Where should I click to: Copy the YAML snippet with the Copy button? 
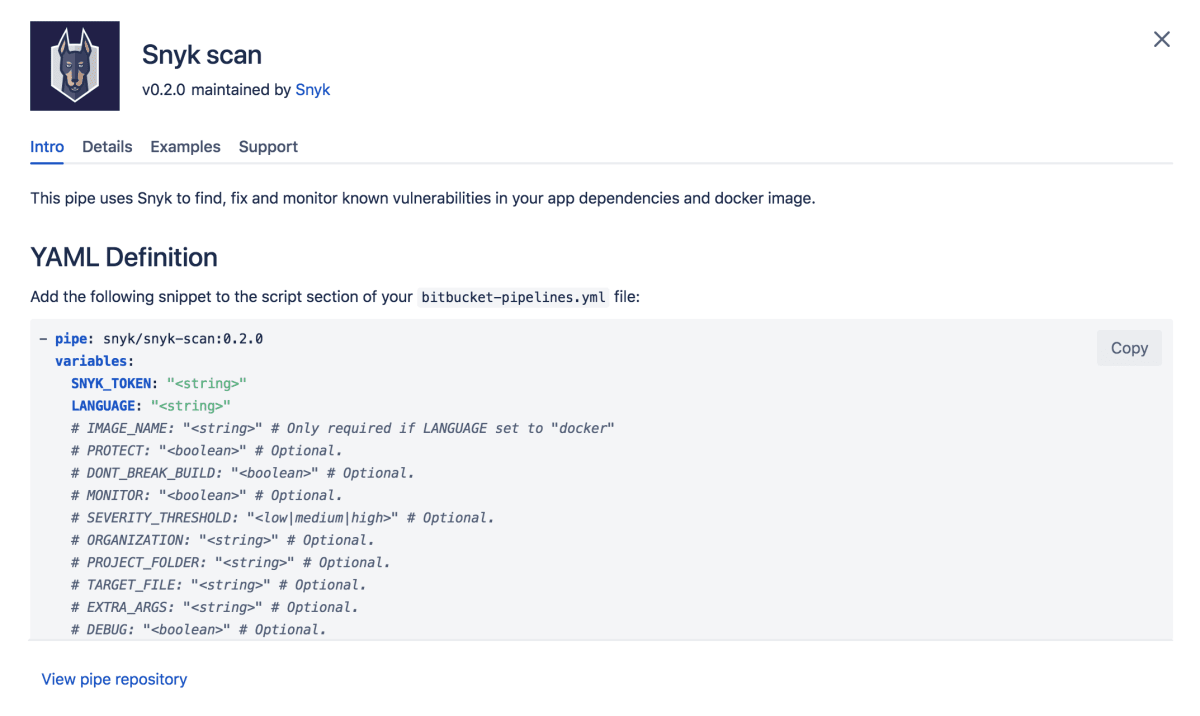pyautogui.click(x=1128, y=347)
